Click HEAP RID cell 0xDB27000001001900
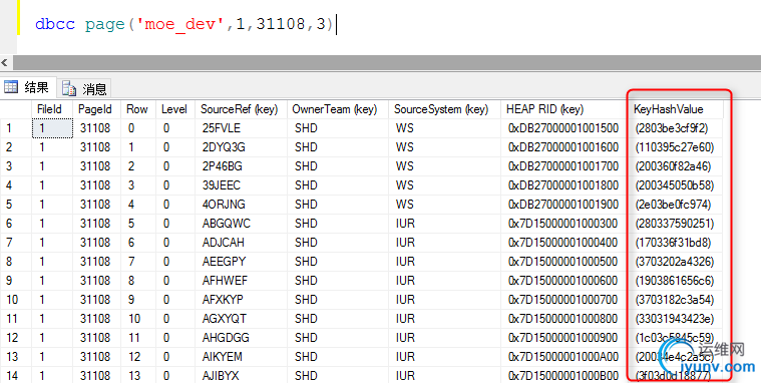 click(563, 204)
